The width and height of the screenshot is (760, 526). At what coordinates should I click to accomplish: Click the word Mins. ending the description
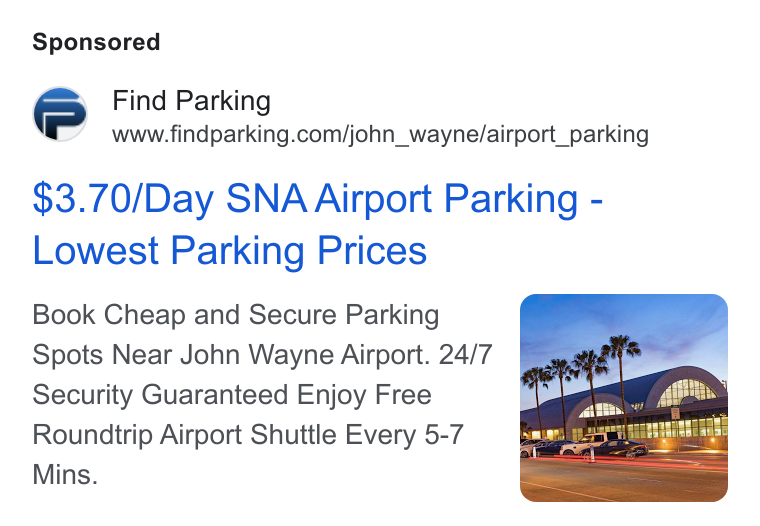pos(65,474)
